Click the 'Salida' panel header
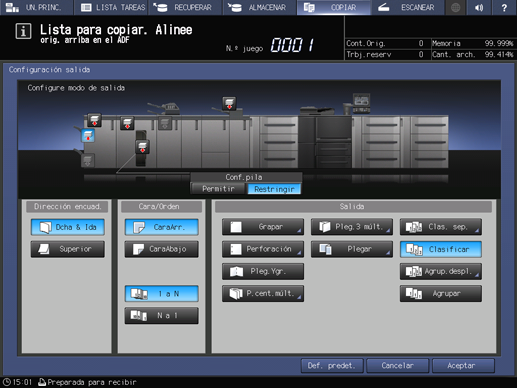 tap(353, 207)
